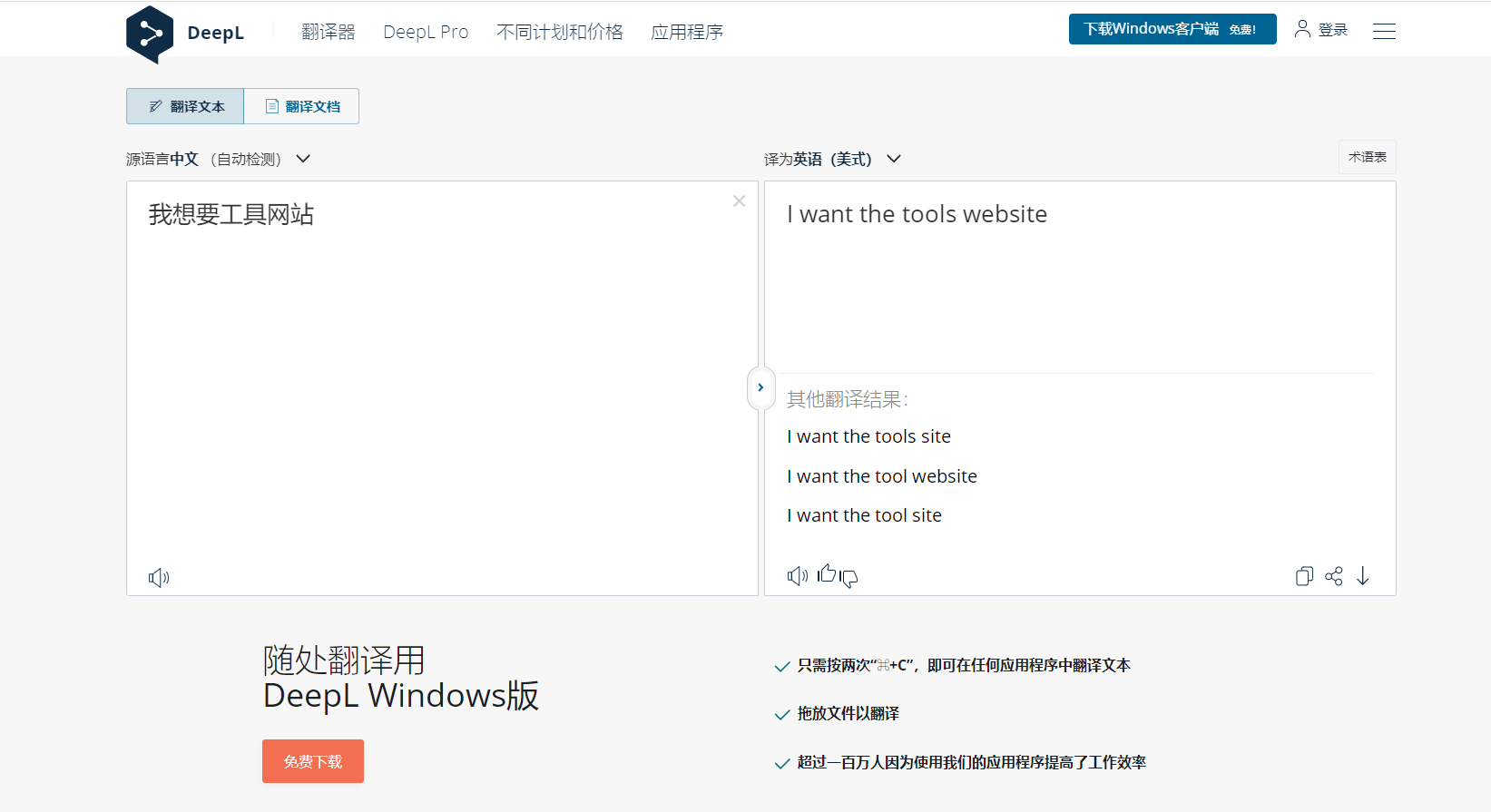Viewport: 1491px width, 812px height.
Task: Click checkmark beside 只需按两次
Action: pyautogui.click(x=781, y=667)
